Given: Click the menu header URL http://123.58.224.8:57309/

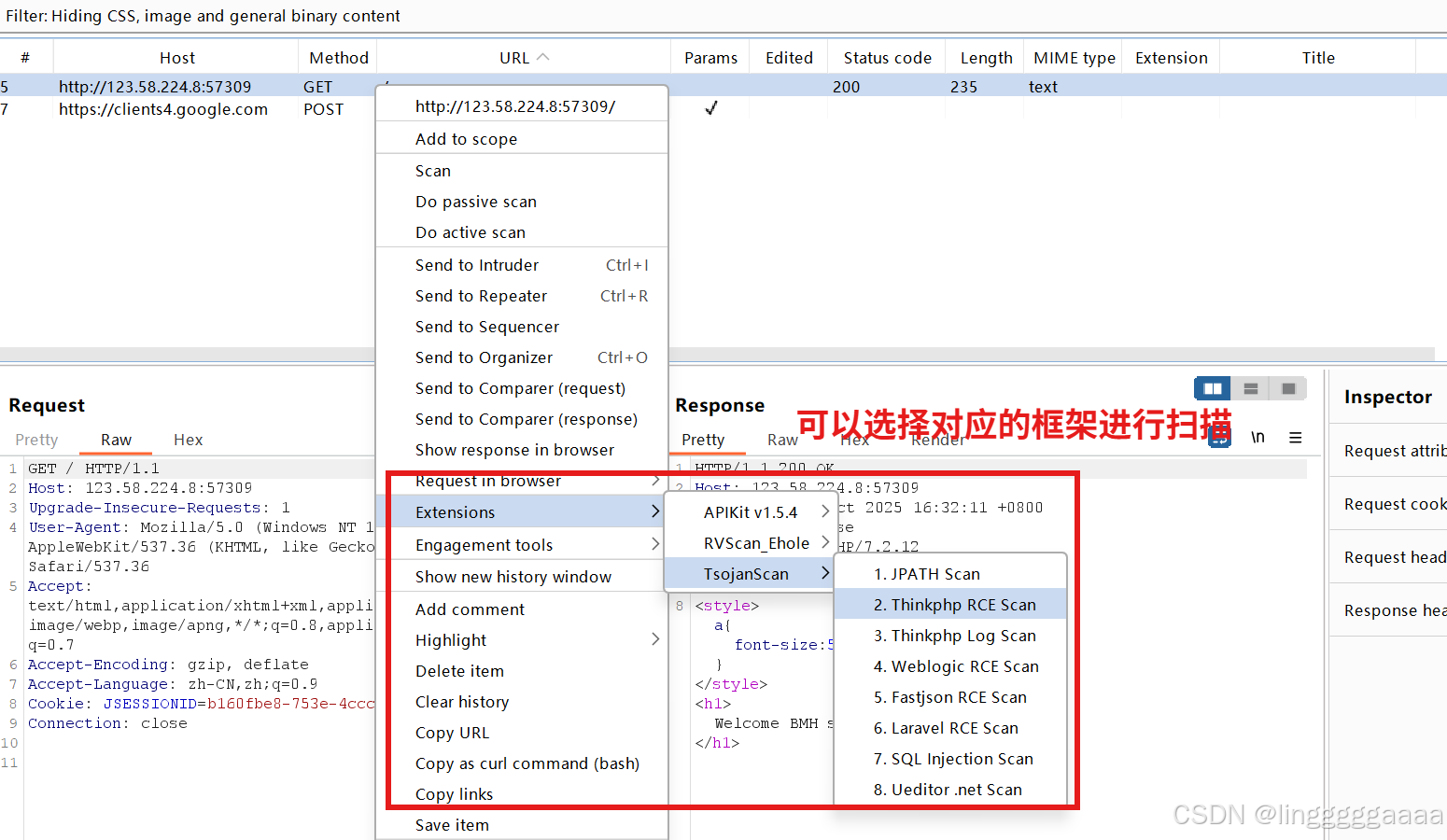Looking at the screenshot, I should [515, 106].
